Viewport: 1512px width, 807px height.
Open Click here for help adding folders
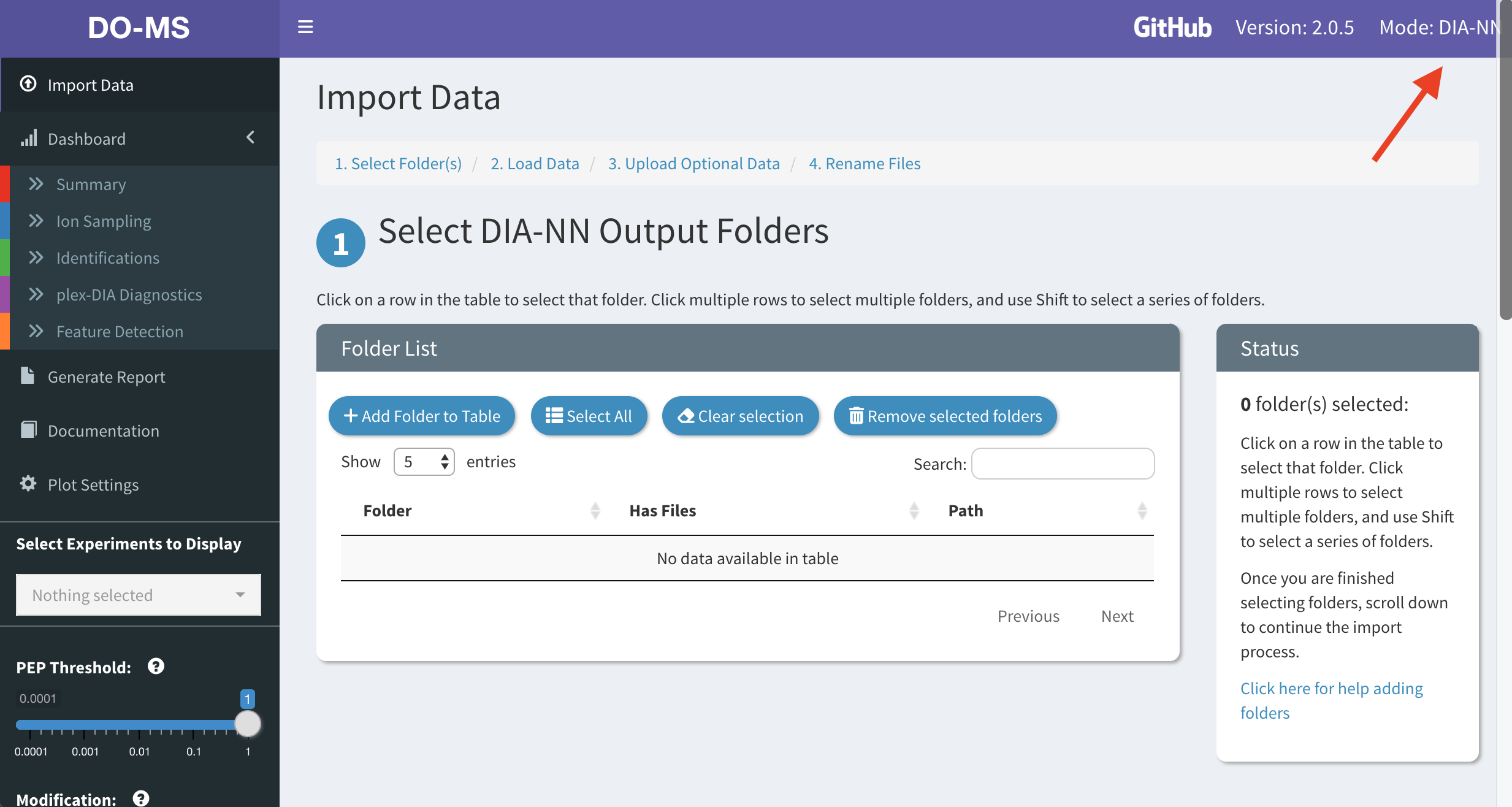click(x=1331, y=700)
